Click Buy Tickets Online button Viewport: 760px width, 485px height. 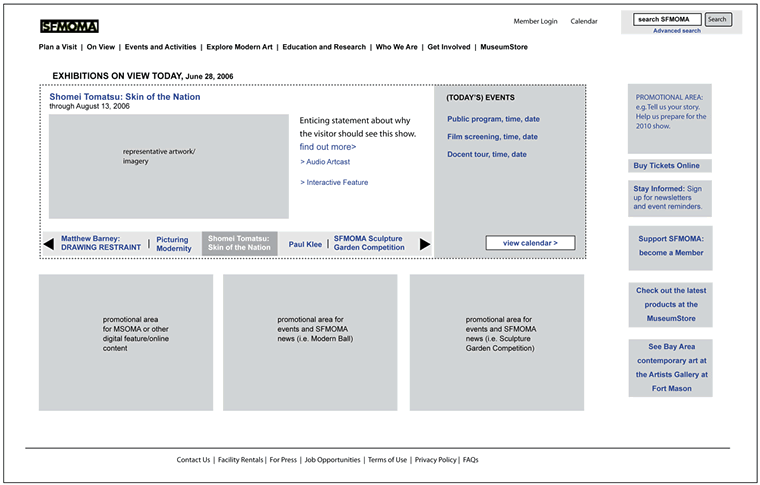pos(670,166)
